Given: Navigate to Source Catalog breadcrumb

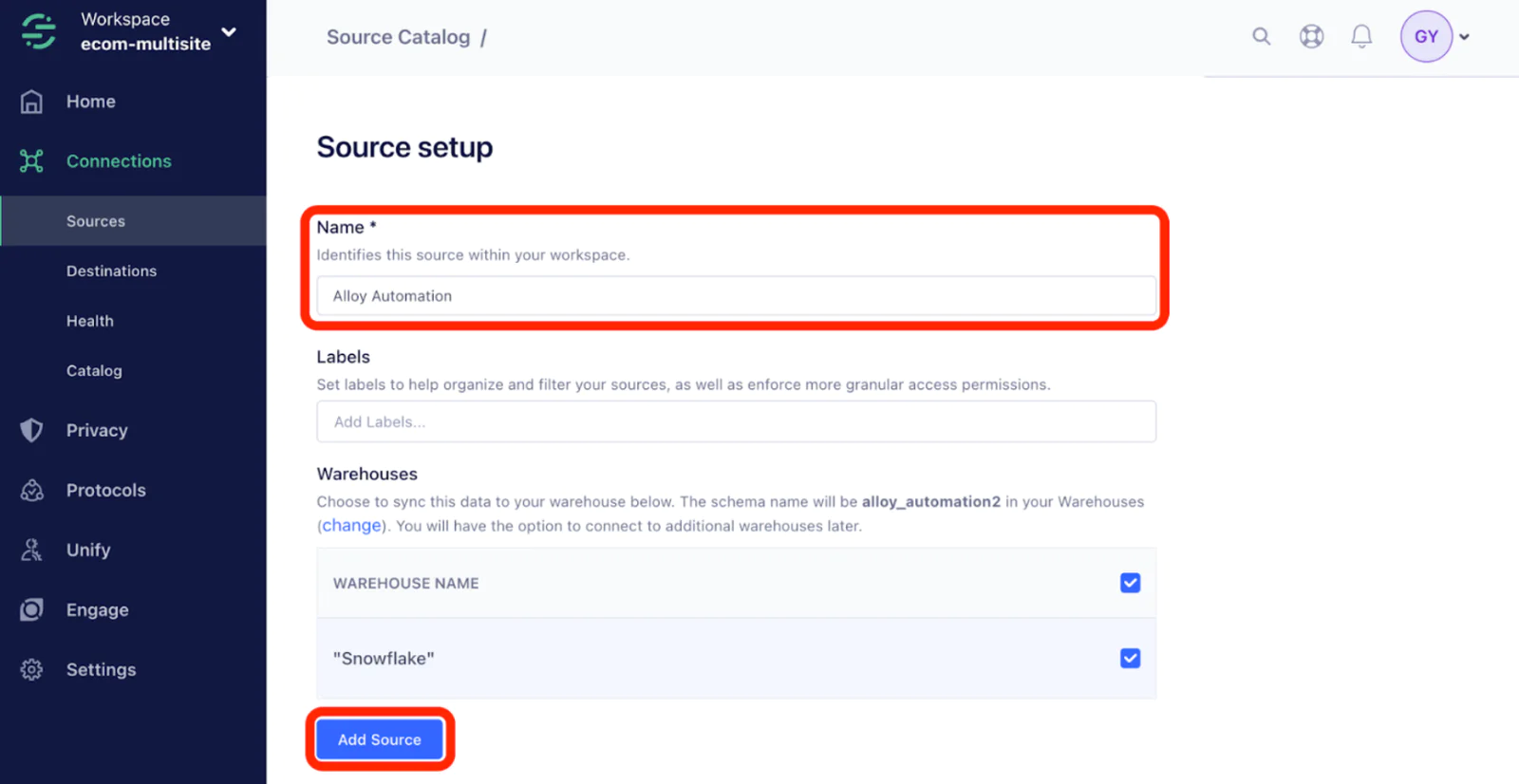Looking at the screenshot, I should [x=398, y=37].
